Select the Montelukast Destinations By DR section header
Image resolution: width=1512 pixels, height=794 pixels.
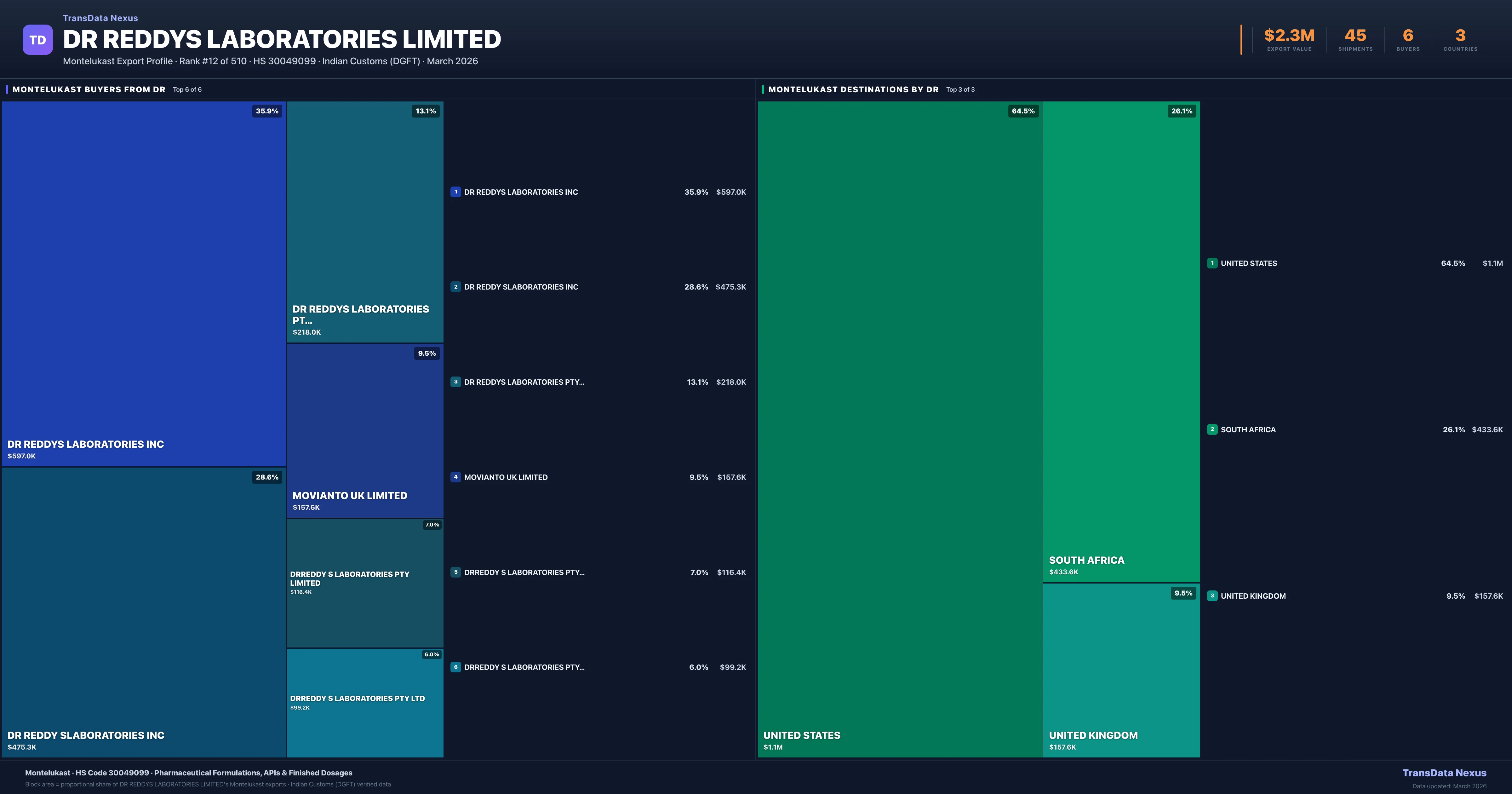point(853,89)
